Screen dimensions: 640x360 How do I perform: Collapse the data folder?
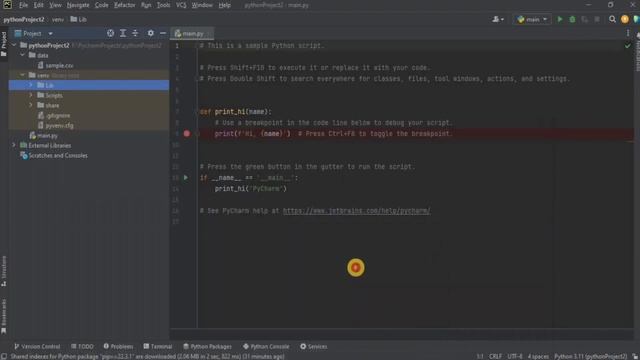tap(23, 55)
